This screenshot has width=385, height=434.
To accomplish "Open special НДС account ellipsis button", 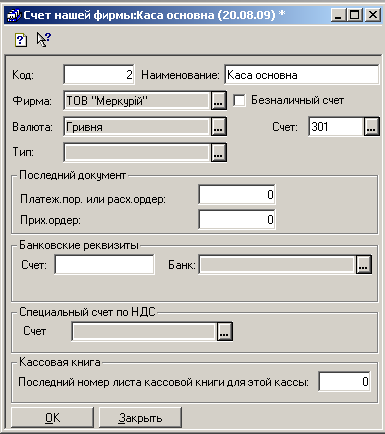I will pos(224,331).
